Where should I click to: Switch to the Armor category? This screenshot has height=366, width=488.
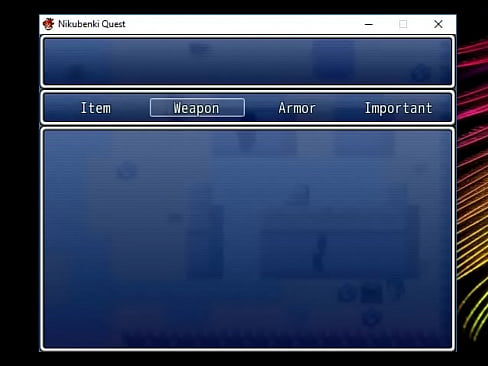pyautogui.click(x=297, y=108)
